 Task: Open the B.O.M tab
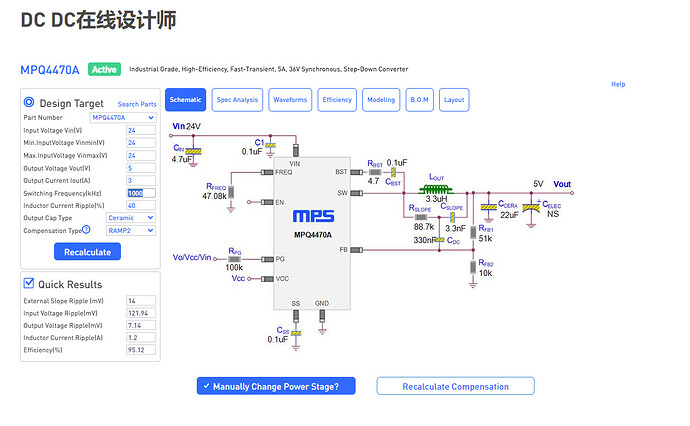419,100
